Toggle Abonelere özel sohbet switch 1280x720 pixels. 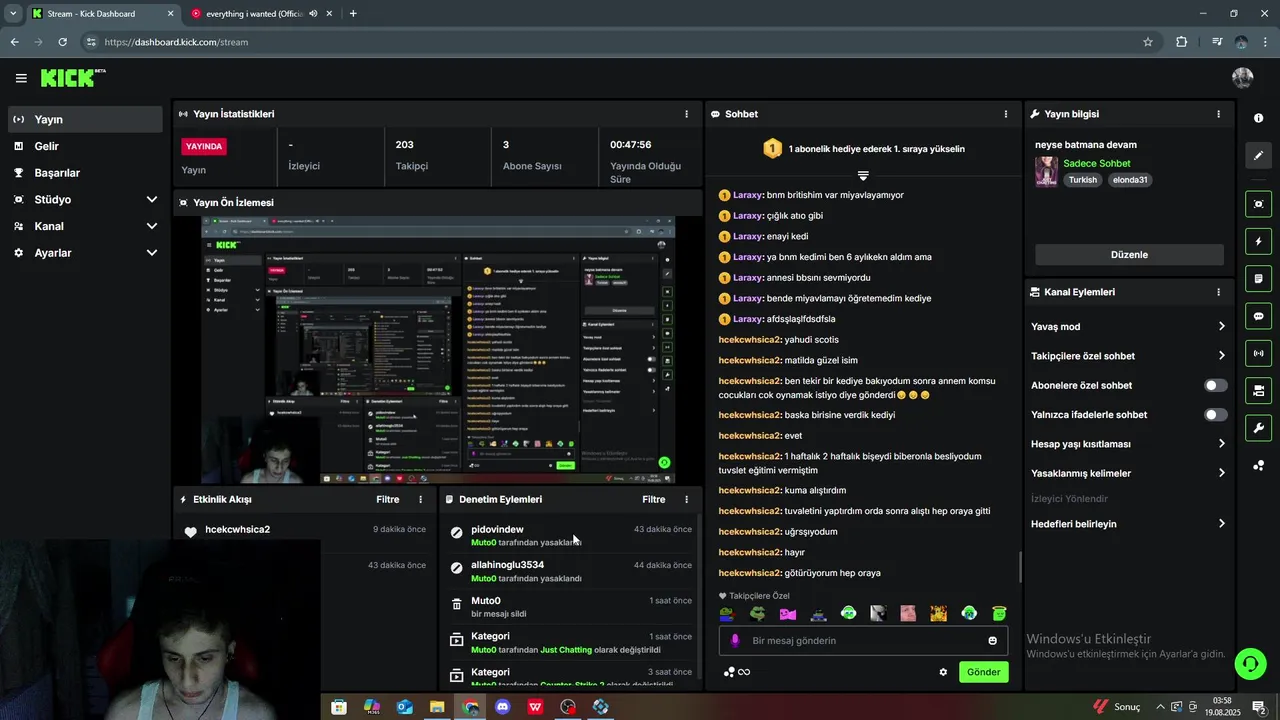tap(1216, 385)
